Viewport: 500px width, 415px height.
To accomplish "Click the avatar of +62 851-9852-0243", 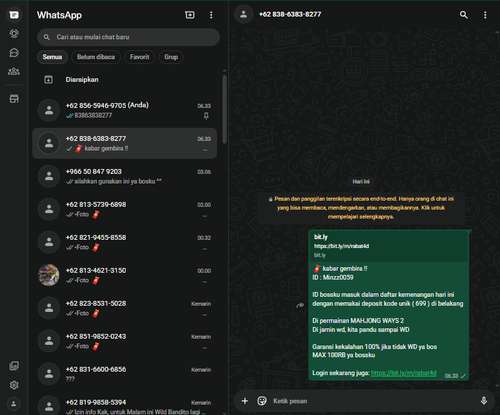I will coord(49,341).
